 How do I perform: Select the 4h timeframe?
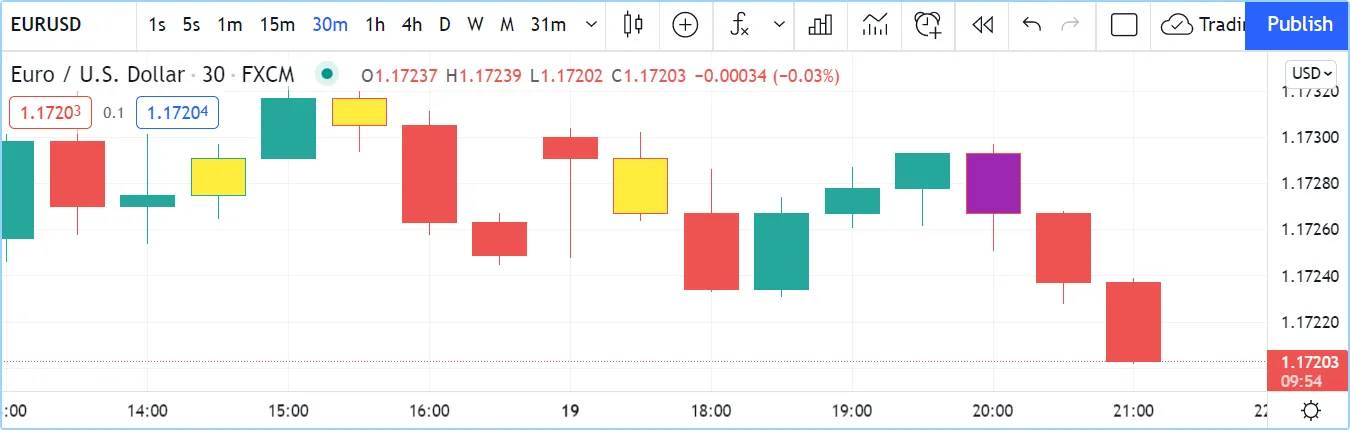coord(412,25)
